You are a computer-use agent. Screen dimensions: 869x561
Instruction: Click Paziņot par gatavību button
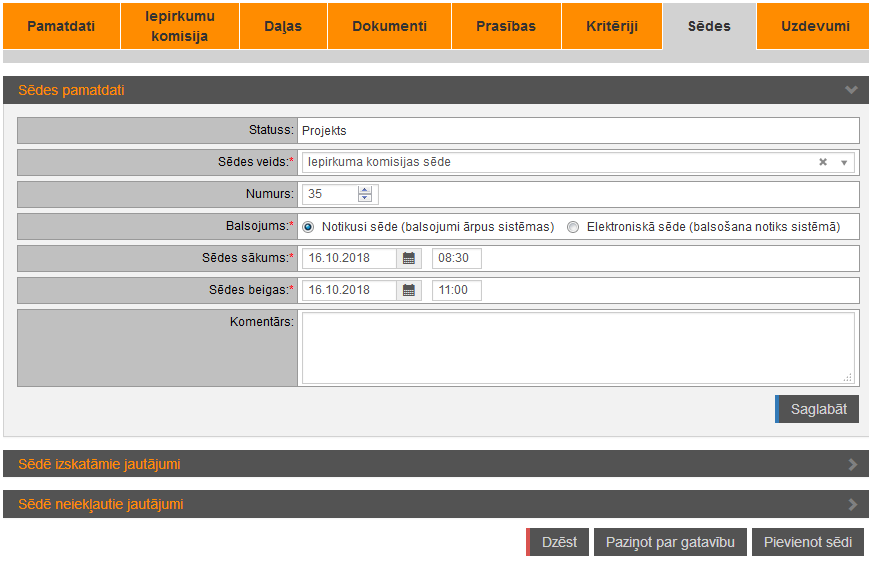pyautogui.click(x=670, y=542)
